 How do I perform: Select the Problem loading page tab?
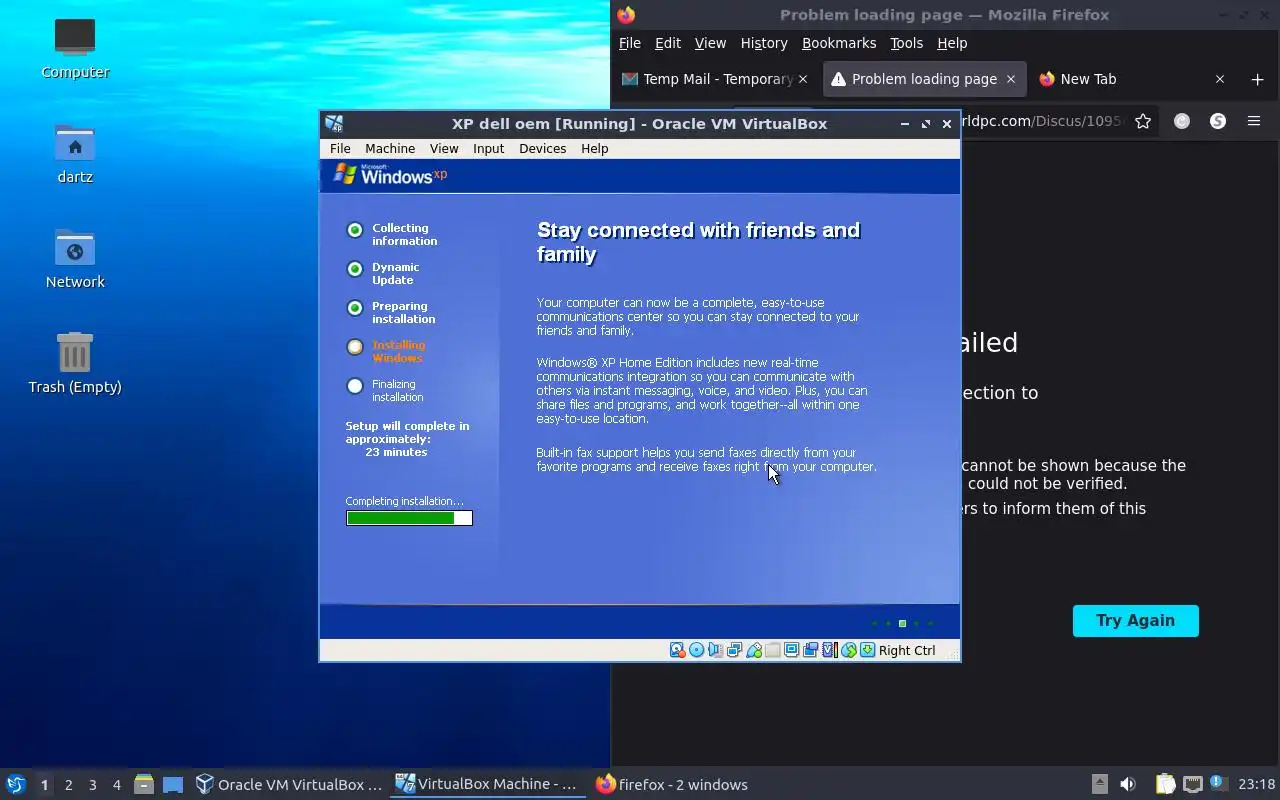pos(924,79)
